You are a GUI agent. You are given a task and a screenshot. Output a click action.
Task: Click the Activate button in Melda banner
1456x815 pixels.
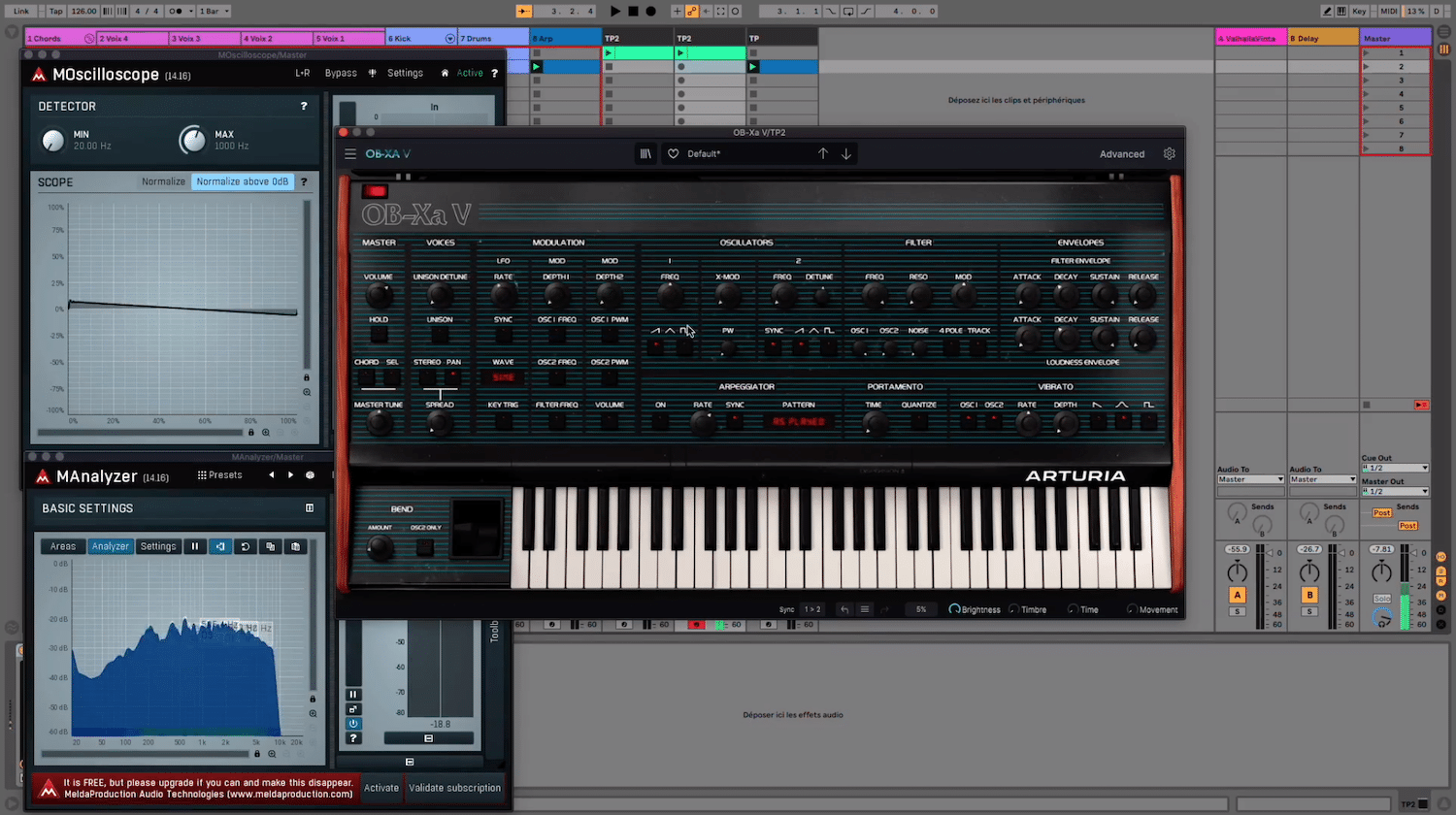[x=381, y=788]
